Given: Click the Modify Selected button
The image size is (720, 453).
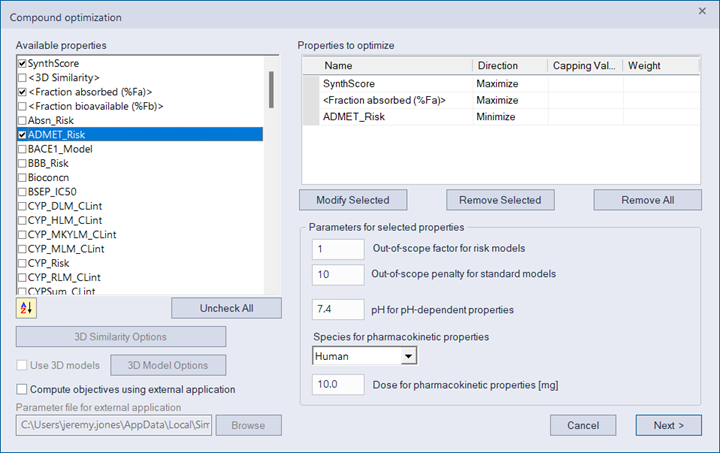Looking at the screenshot, I should 353,200.
